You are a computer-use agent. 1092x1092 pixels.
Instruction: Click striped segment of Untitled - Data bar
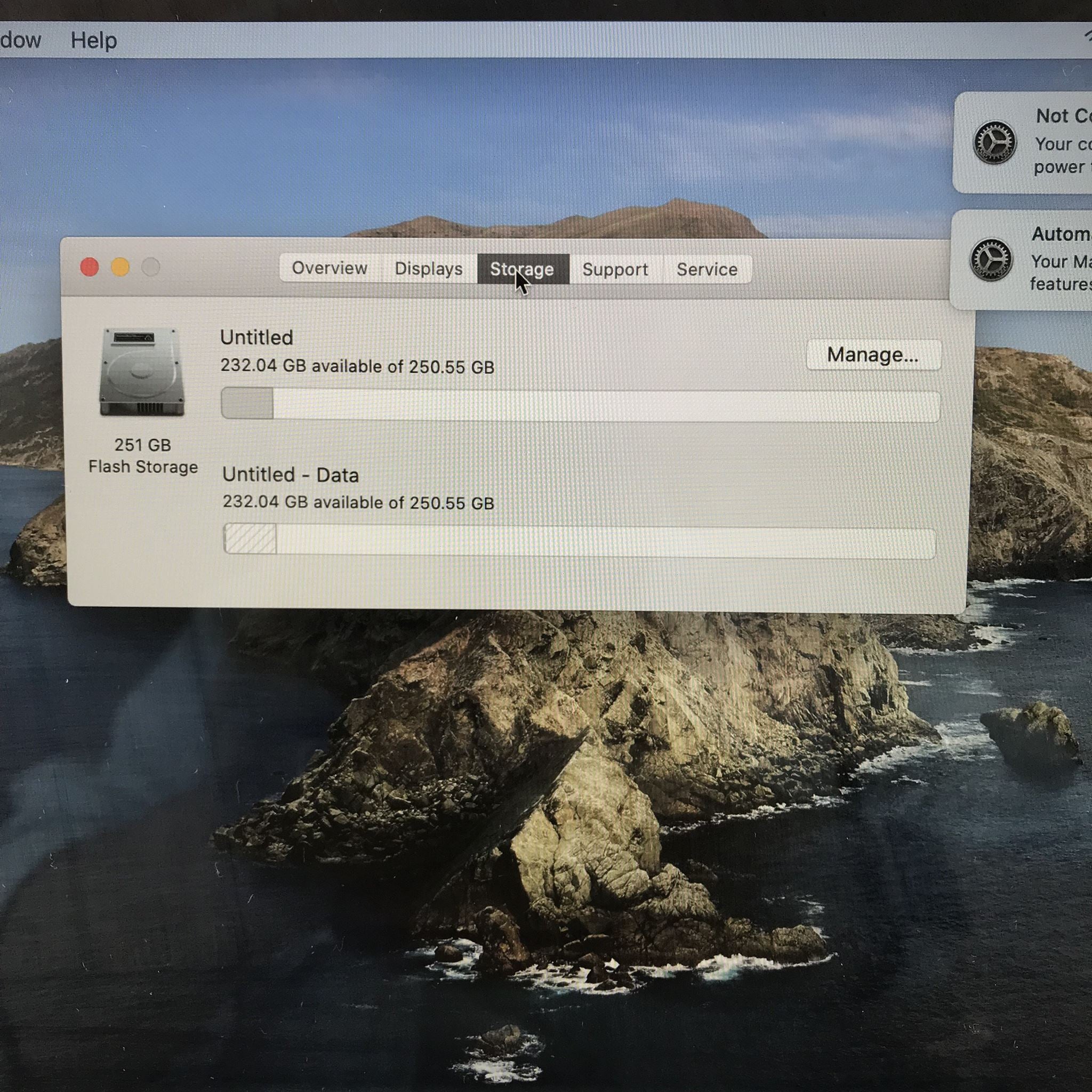pyautogui.click(x=250, y=539)
